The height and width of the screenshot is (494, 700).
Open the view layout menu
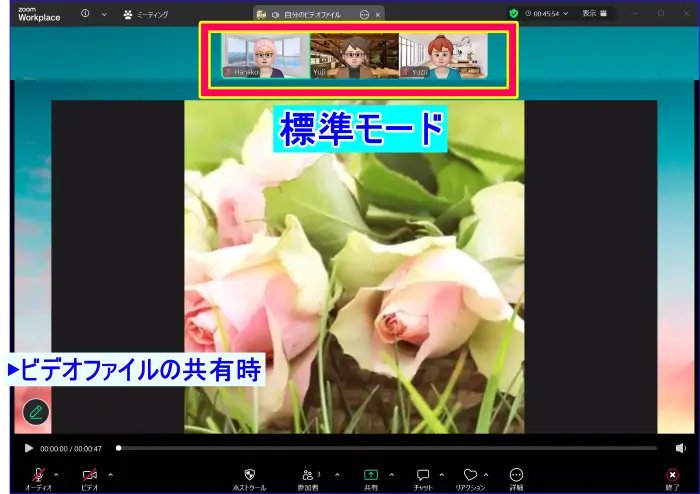click(x=594, y=14)
